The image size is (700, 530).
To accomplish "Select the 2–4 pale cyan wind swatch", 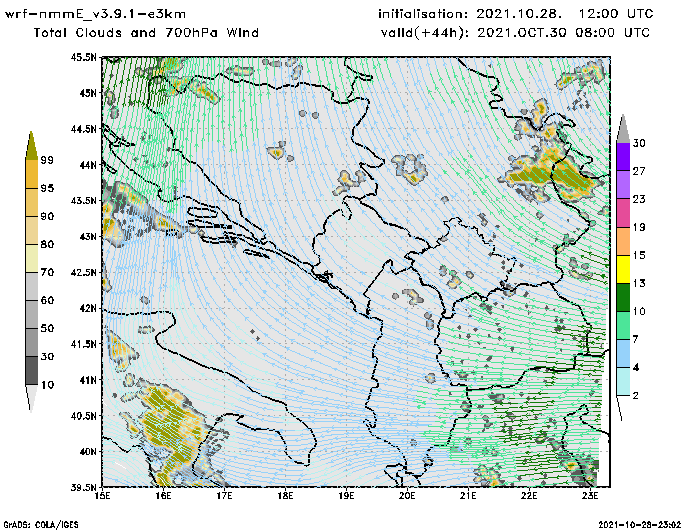I will click(623, 382).
